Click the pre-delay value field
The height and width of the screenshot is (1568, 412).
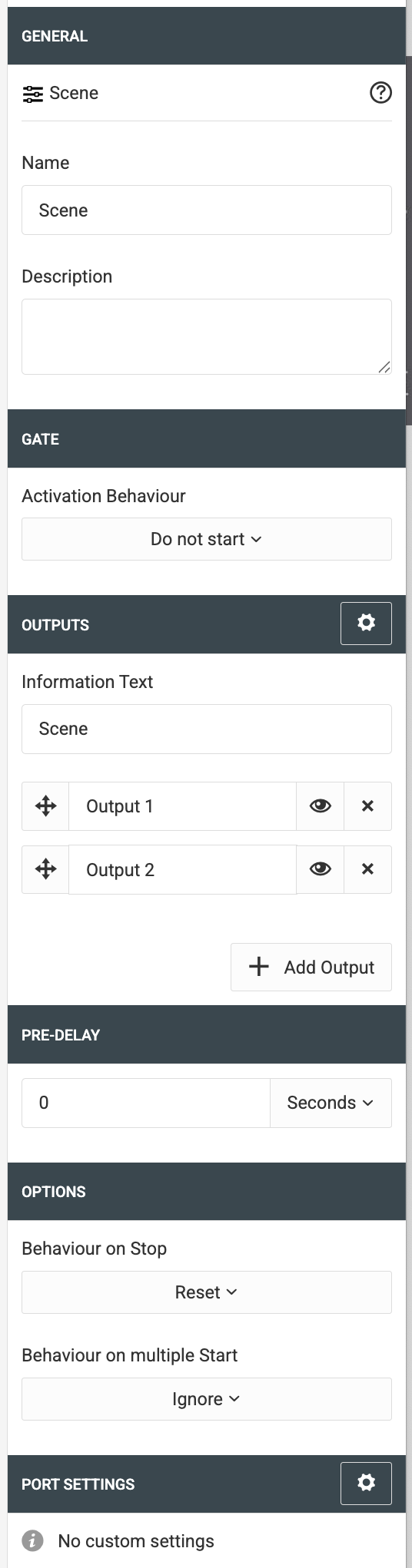point(146,1103)
